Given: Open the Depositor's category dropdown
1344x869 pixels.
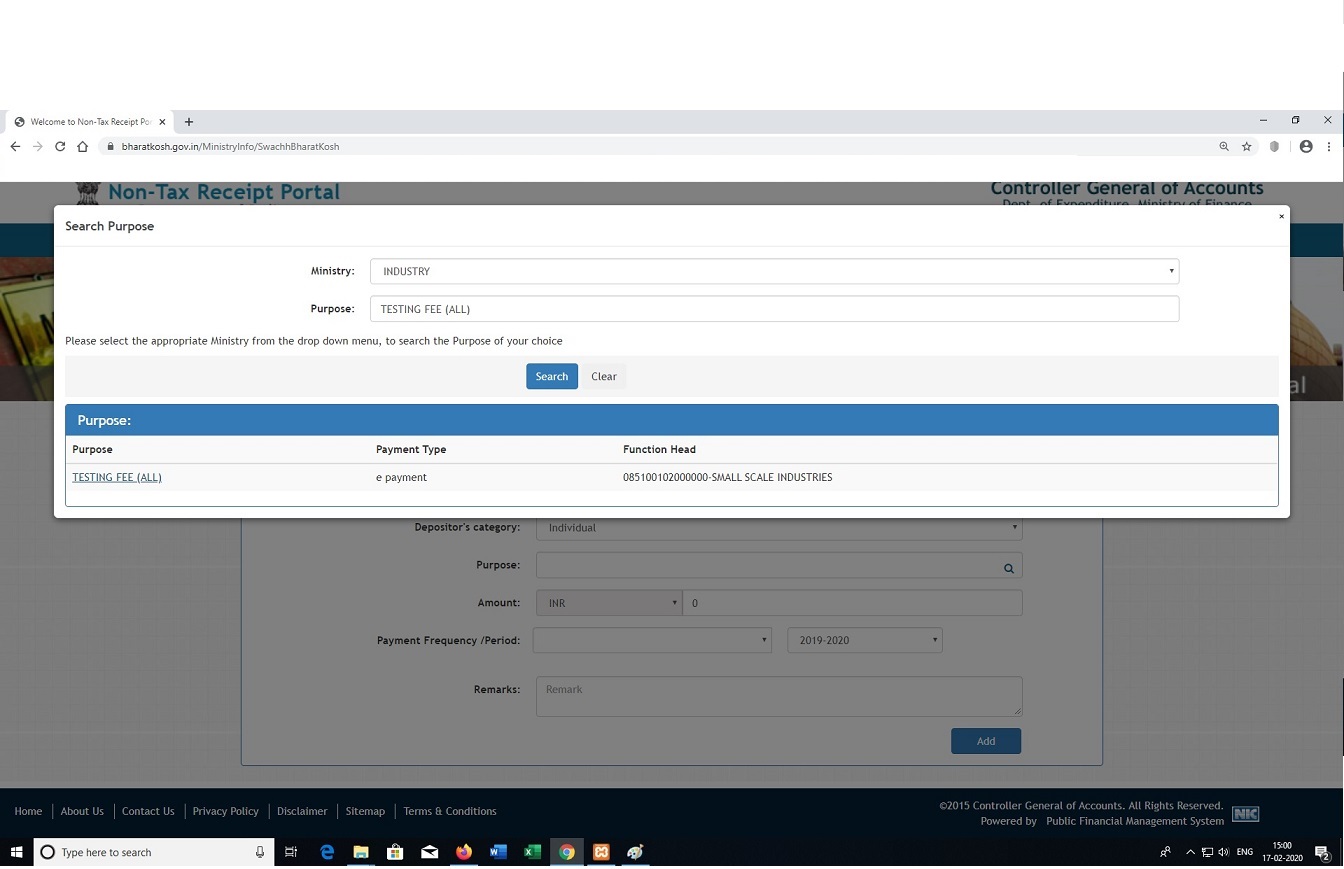Looking at the screenshot, I should point(778,527).
